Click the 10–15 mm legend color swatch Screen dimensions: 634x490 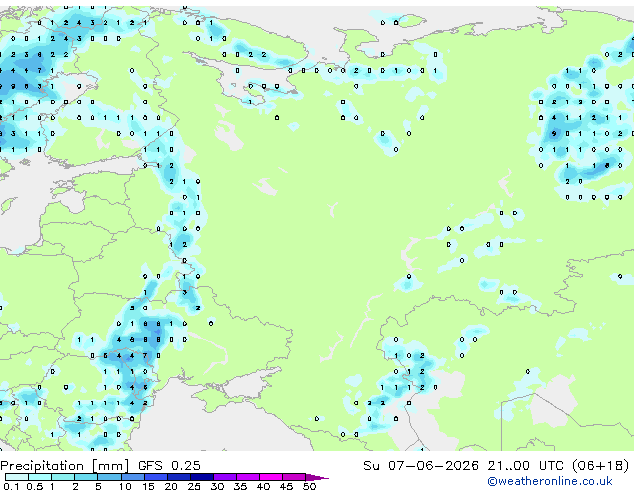[x=133, y=477]
